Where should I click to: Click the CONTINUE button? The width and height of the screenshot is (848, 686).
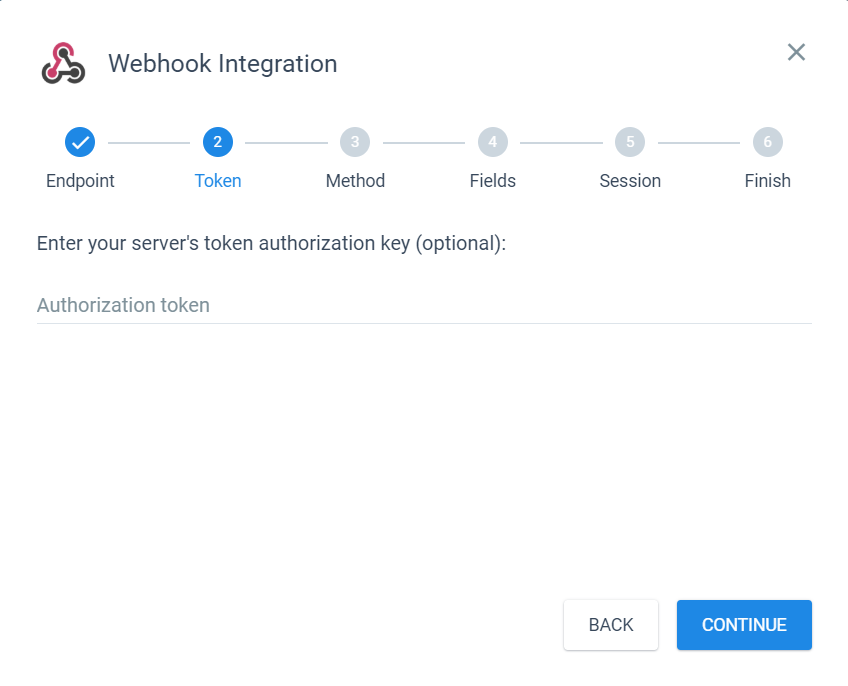pyautogui.click(x=744, y=625)
